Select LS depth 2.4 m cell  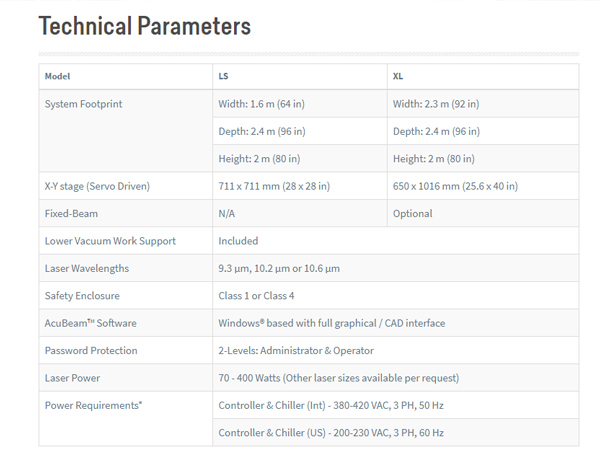point(262,131)
